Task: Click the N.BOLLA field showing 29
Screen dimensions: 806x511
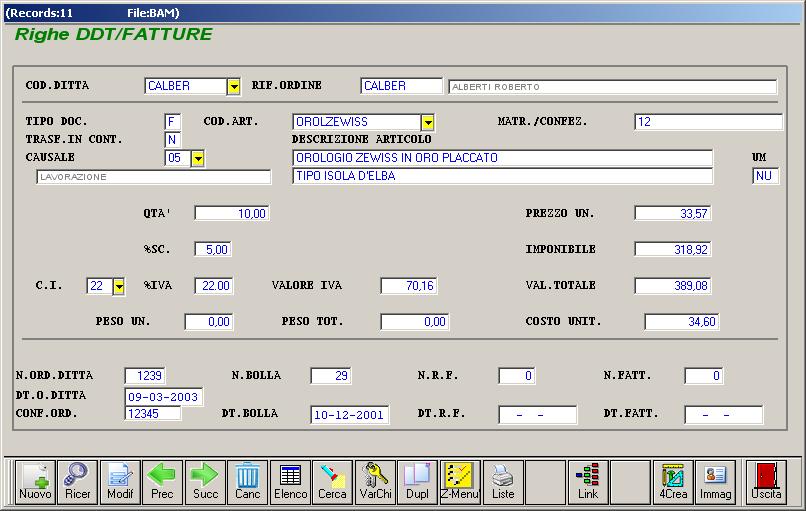Action: click(x=331, y=376)
